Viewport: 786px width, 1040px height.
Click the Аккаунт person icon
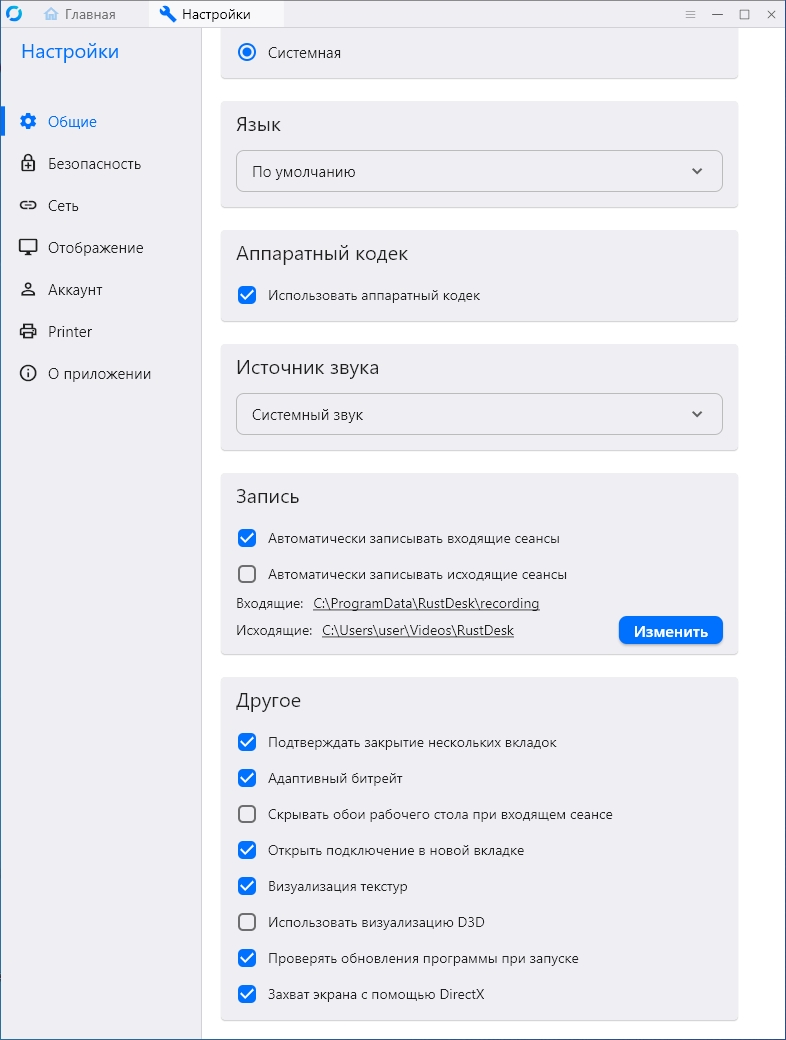coord(28,289)
